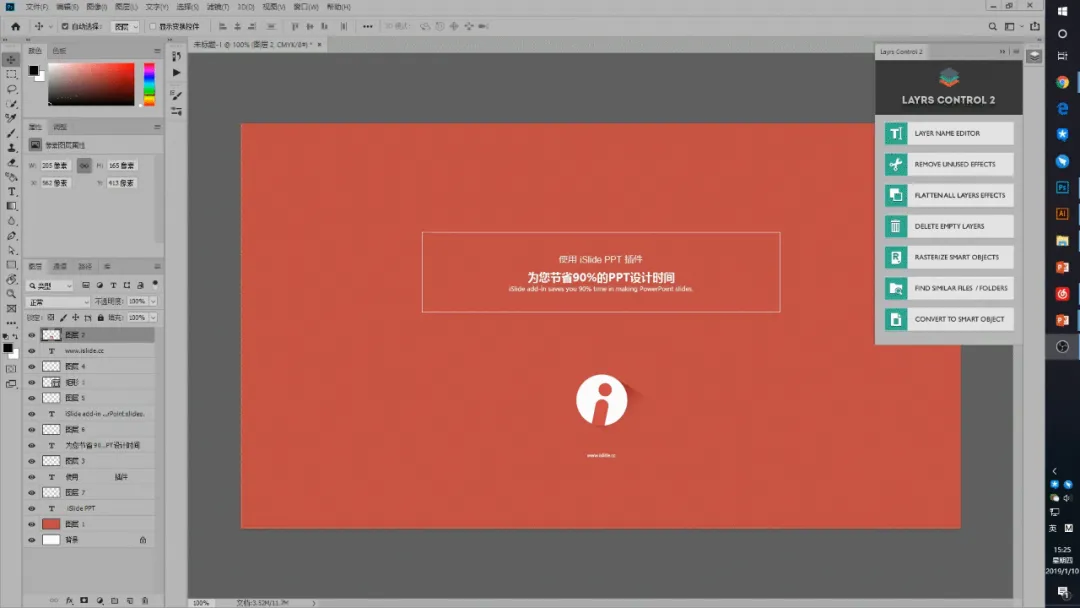Click the Actions play panel icon
The height and width of the screenshot is (608, 1080).
coord(176,72)
